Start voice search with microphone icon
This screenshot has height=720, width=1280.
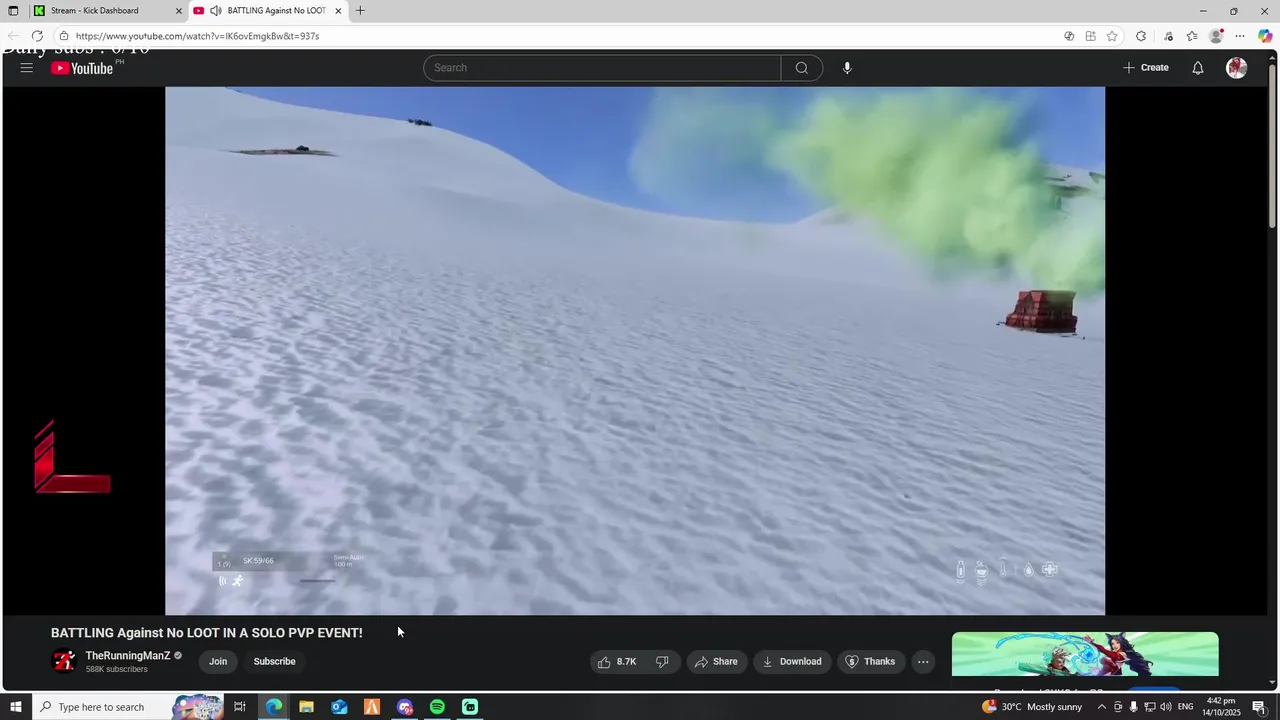pos(847,68)
